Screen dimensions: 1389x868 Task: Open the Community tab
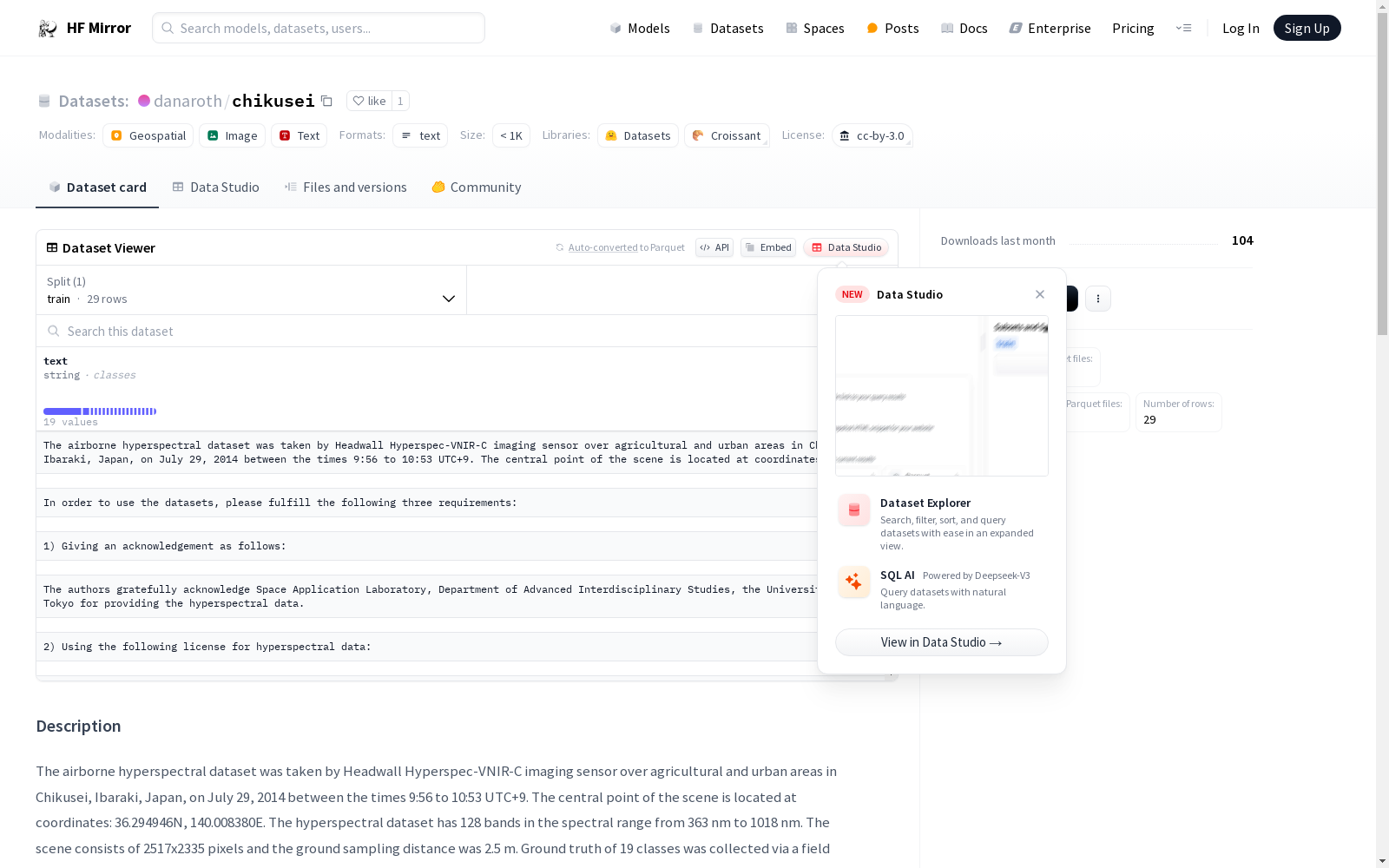point(477,187)
